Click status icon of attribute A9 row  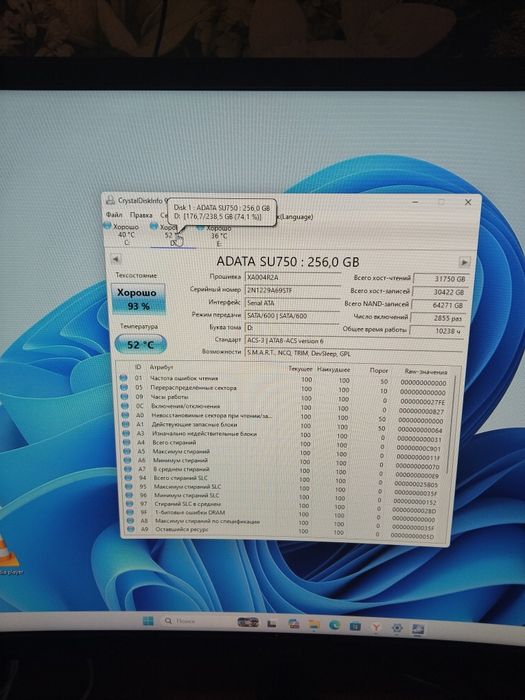pos(131,529)
